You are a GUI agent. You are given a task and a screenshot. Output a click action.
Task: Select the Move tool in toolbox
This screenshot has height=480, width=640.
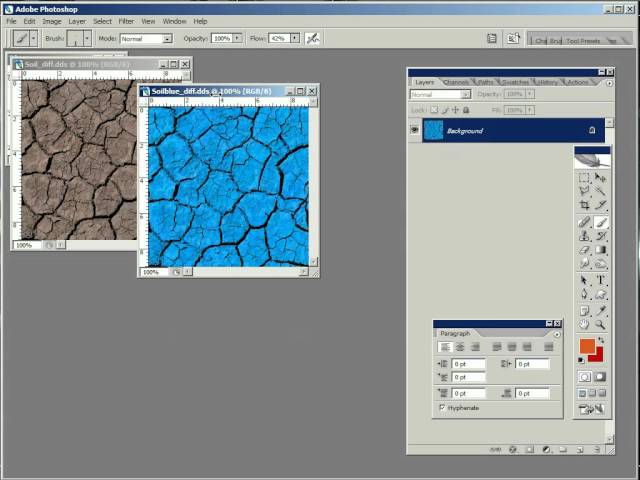pos(600,178)
